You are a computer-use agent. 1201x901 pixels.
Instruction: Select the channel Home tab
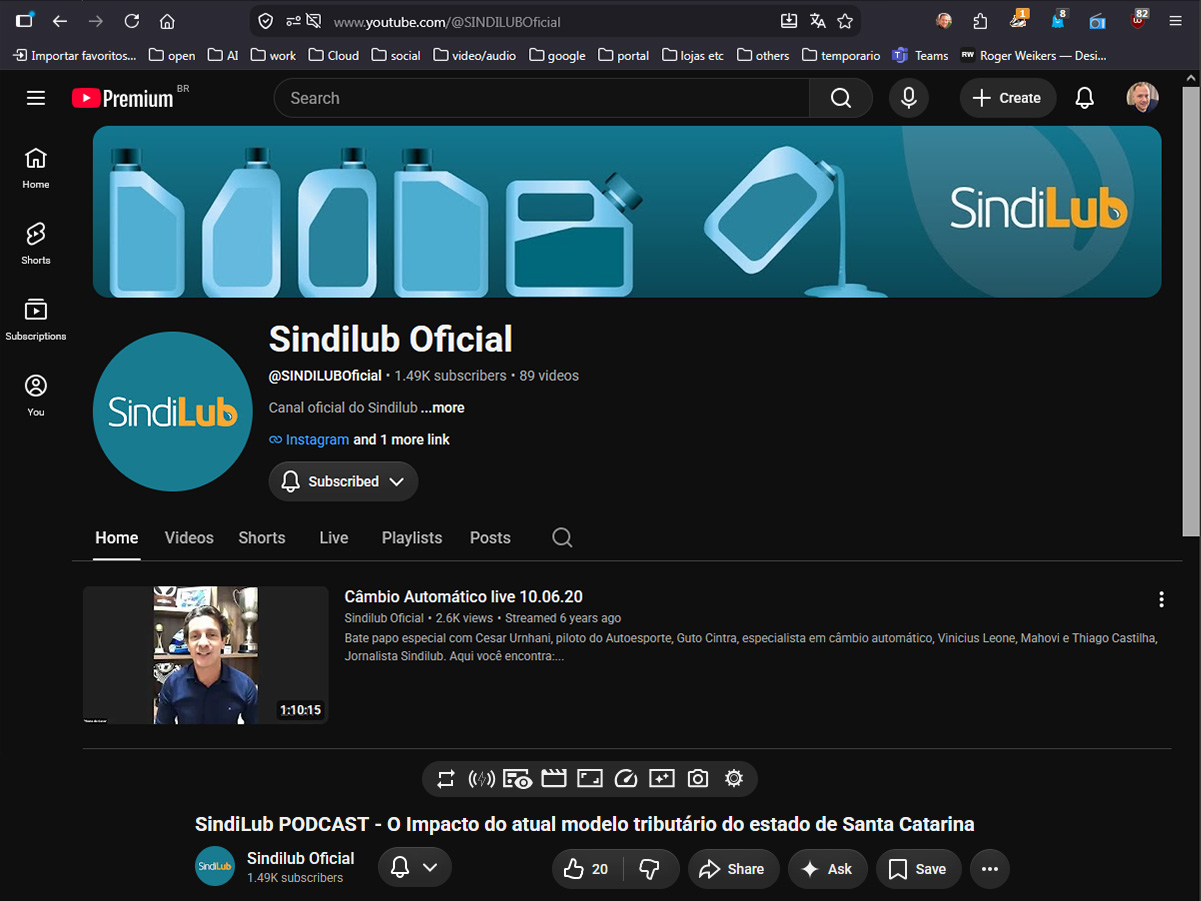click(117, 538)
